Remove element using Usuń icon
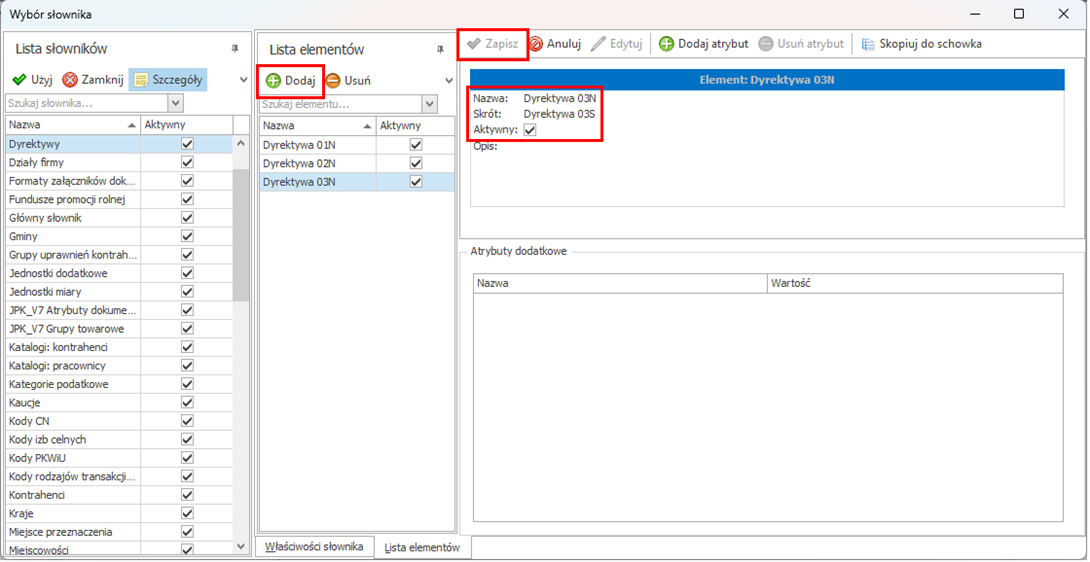 click(333, 80)
